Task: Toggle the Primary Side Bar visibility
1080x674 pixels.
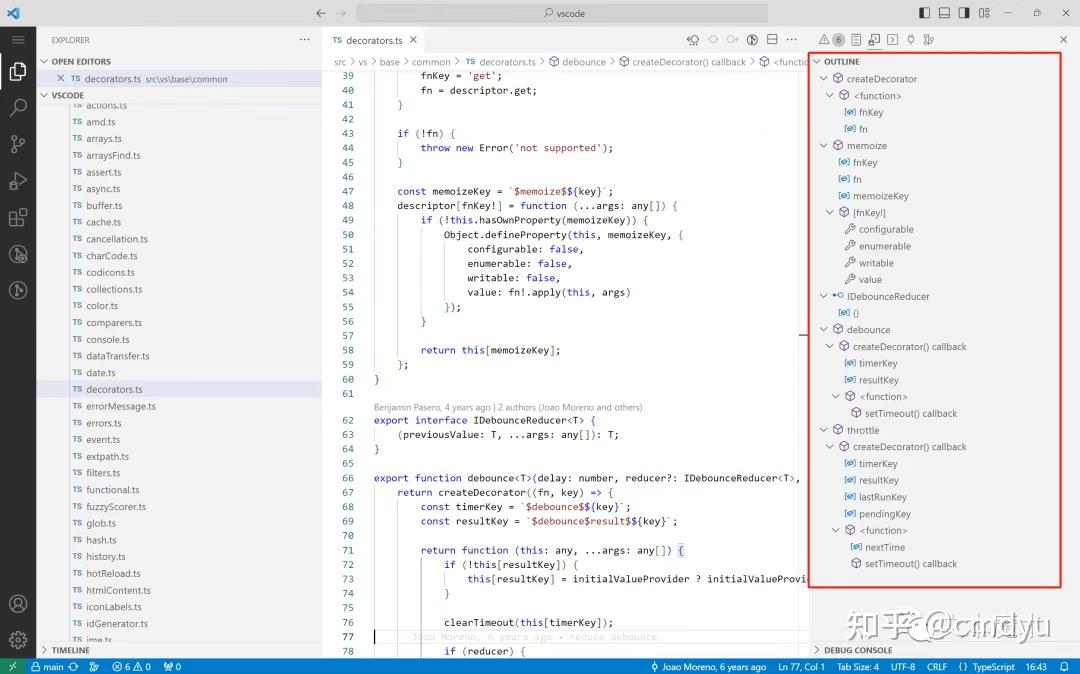Action: (x=924, y=12)
